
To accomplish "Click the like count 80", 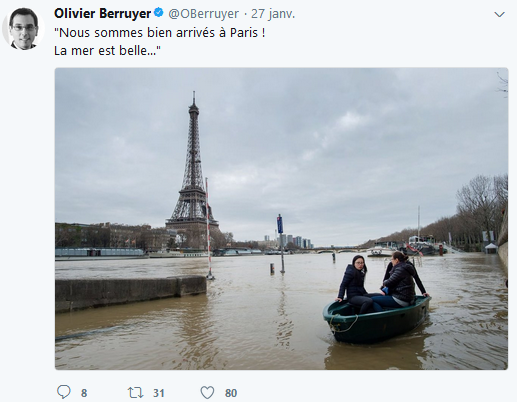I will [x=231, y=393].
